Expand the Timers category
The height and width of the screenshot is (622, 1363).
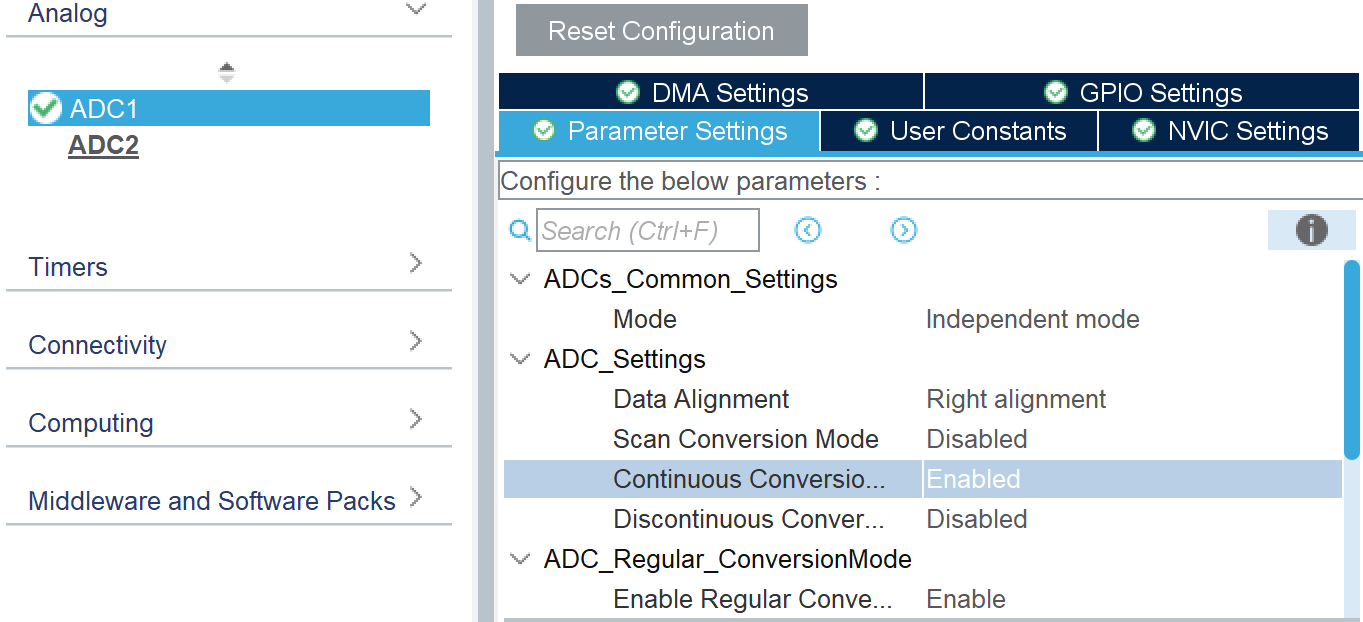(416, 264)
